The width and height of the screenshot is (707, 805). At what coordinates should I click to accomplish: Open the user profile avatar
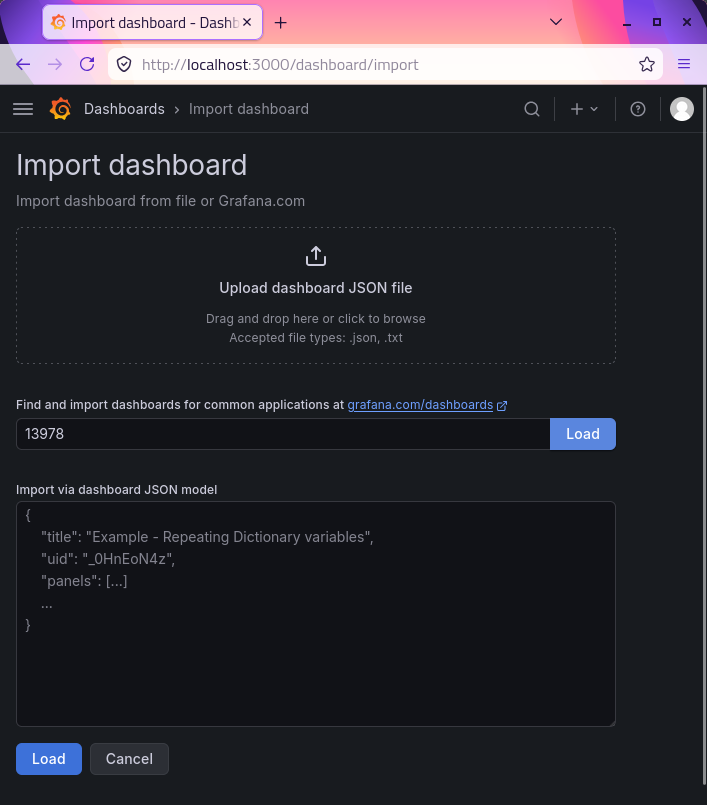click(x=682, y=109)
